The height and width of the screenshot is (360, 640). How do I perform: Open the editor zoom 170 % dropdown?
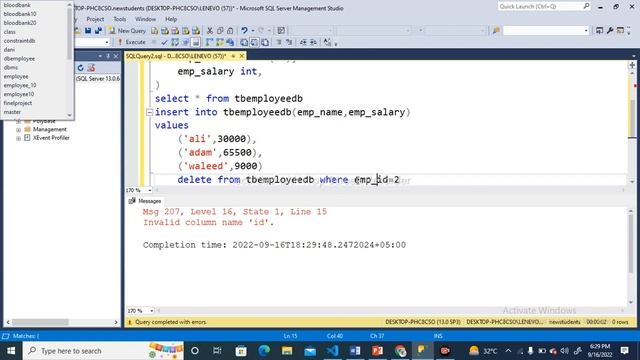(149, 190)
